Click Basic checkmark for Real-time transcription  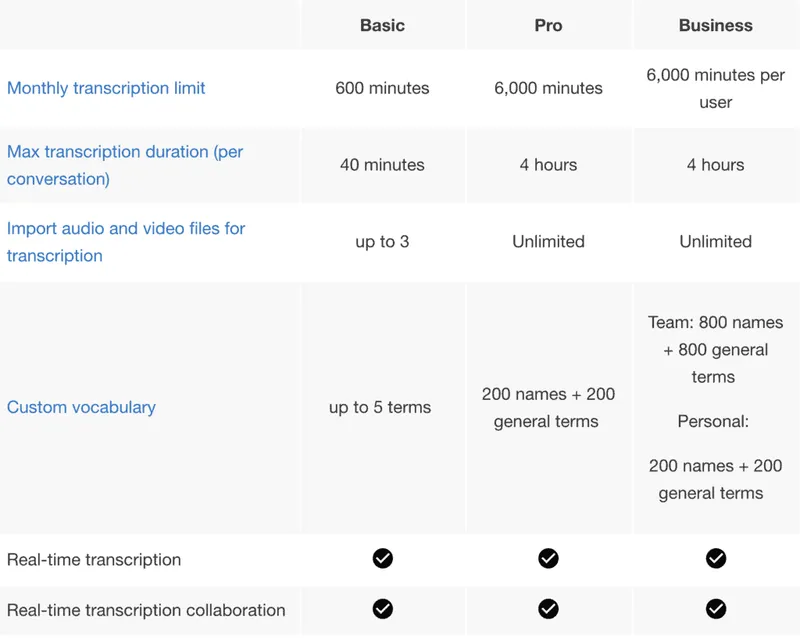383,558
